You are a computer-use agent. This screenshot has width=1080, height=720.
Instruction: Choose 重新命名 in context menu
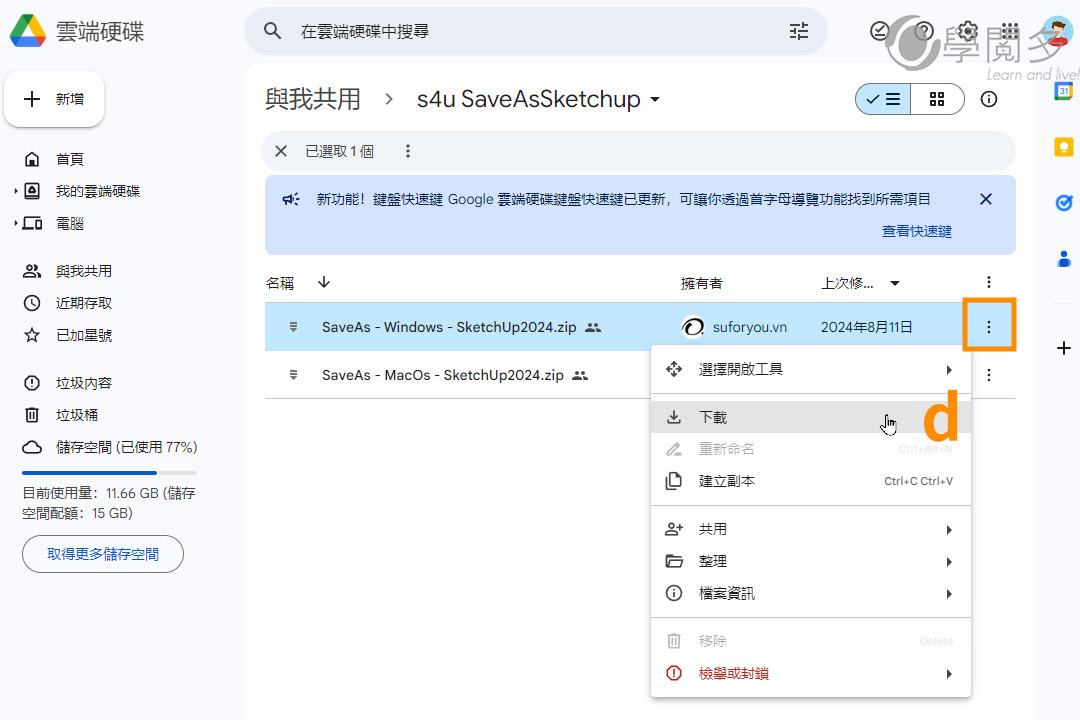pos(811,449)
